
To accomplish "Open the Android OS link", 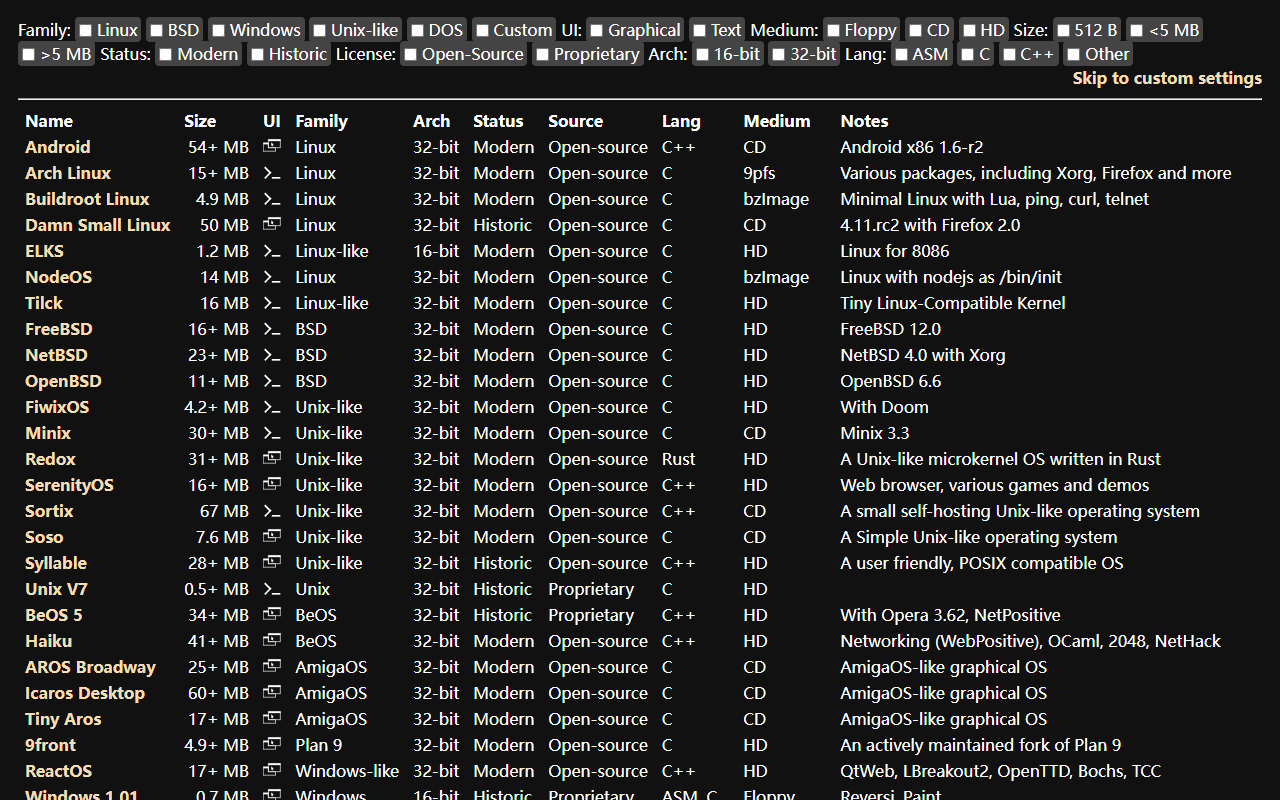I will [x=58, y=147].
